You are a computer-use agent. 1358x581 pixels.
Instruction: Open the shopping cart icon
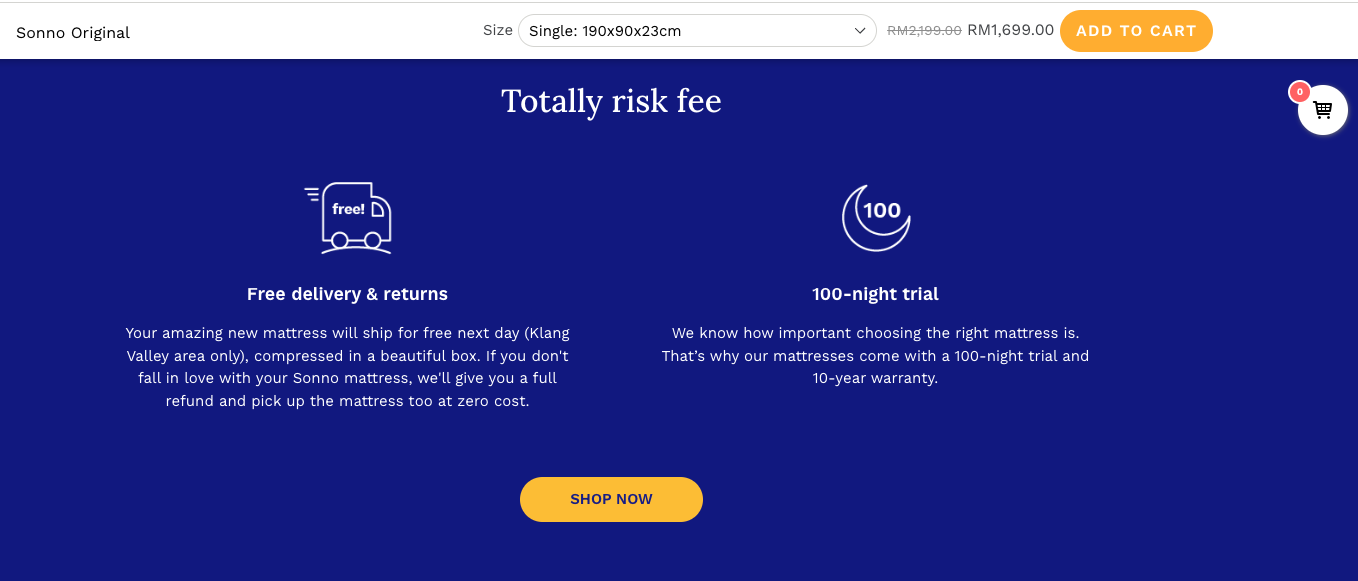pos(1322,110)
